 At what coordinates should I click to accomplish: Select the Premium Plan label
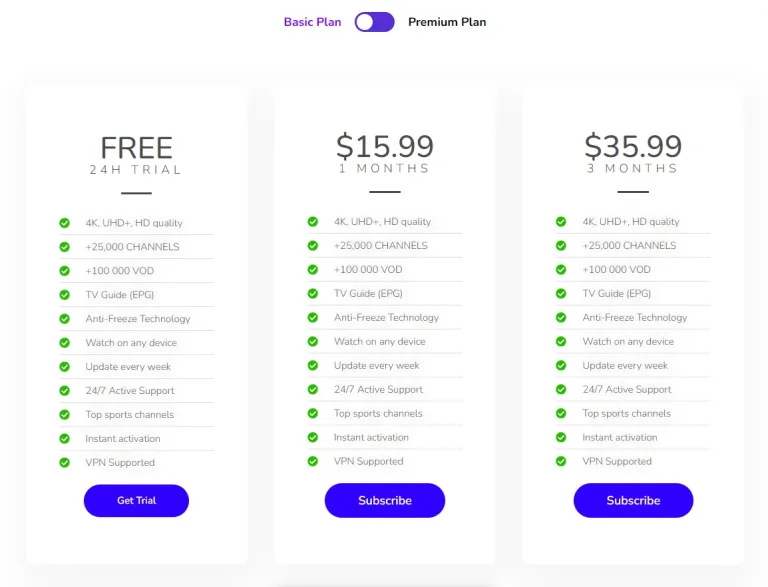(x=447, y=22)
